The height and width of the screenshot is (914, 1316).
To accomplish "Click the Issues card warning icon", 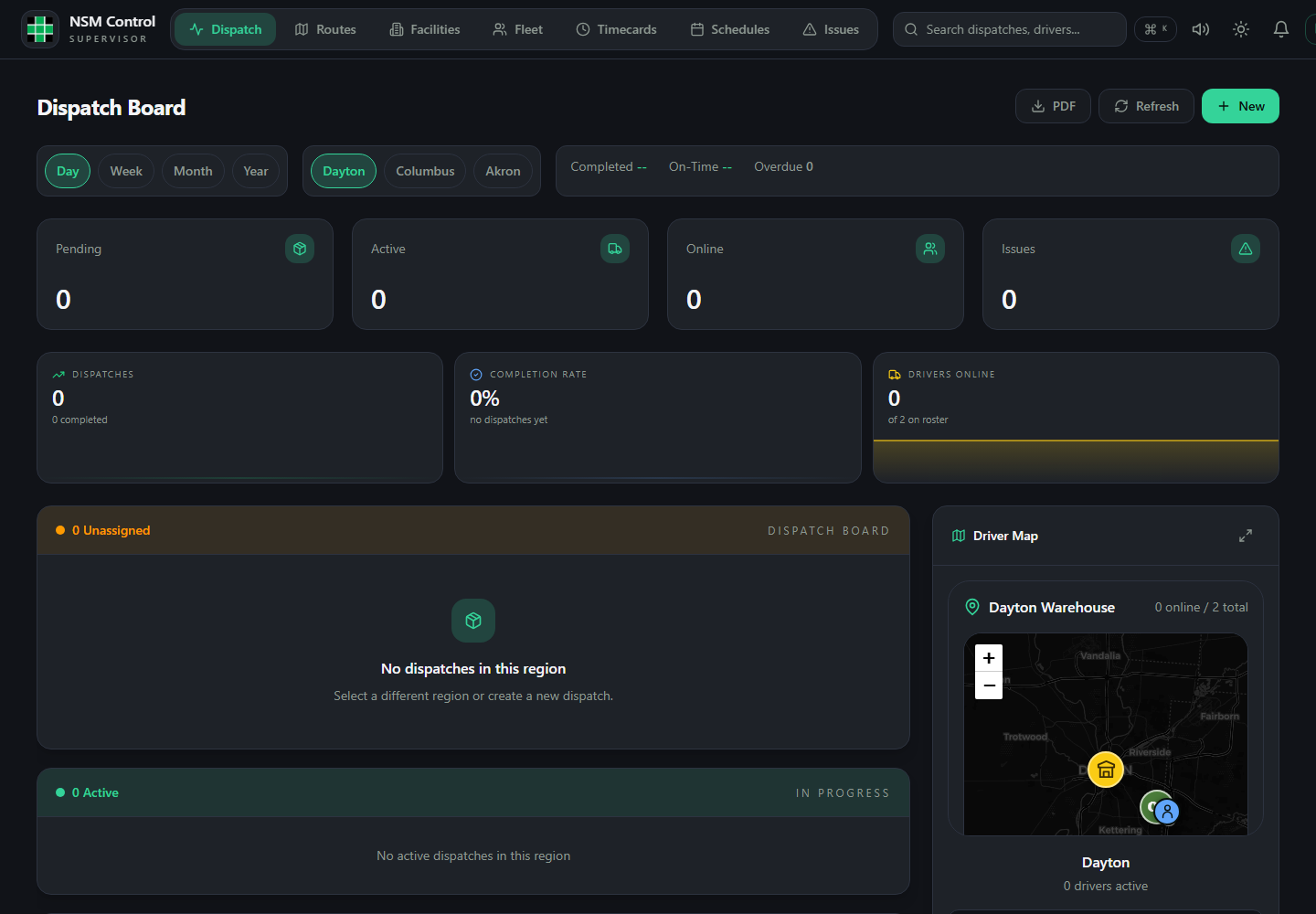I will click(1245, 249).
